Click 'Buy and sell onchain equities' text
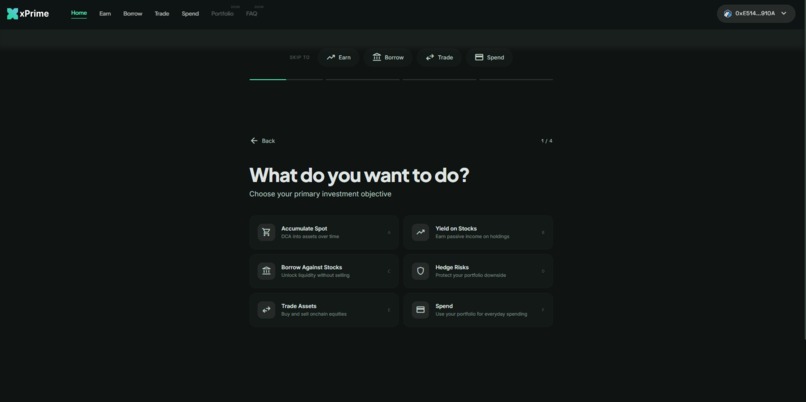Viewport: 806px width, 402px height. (314, 314)
